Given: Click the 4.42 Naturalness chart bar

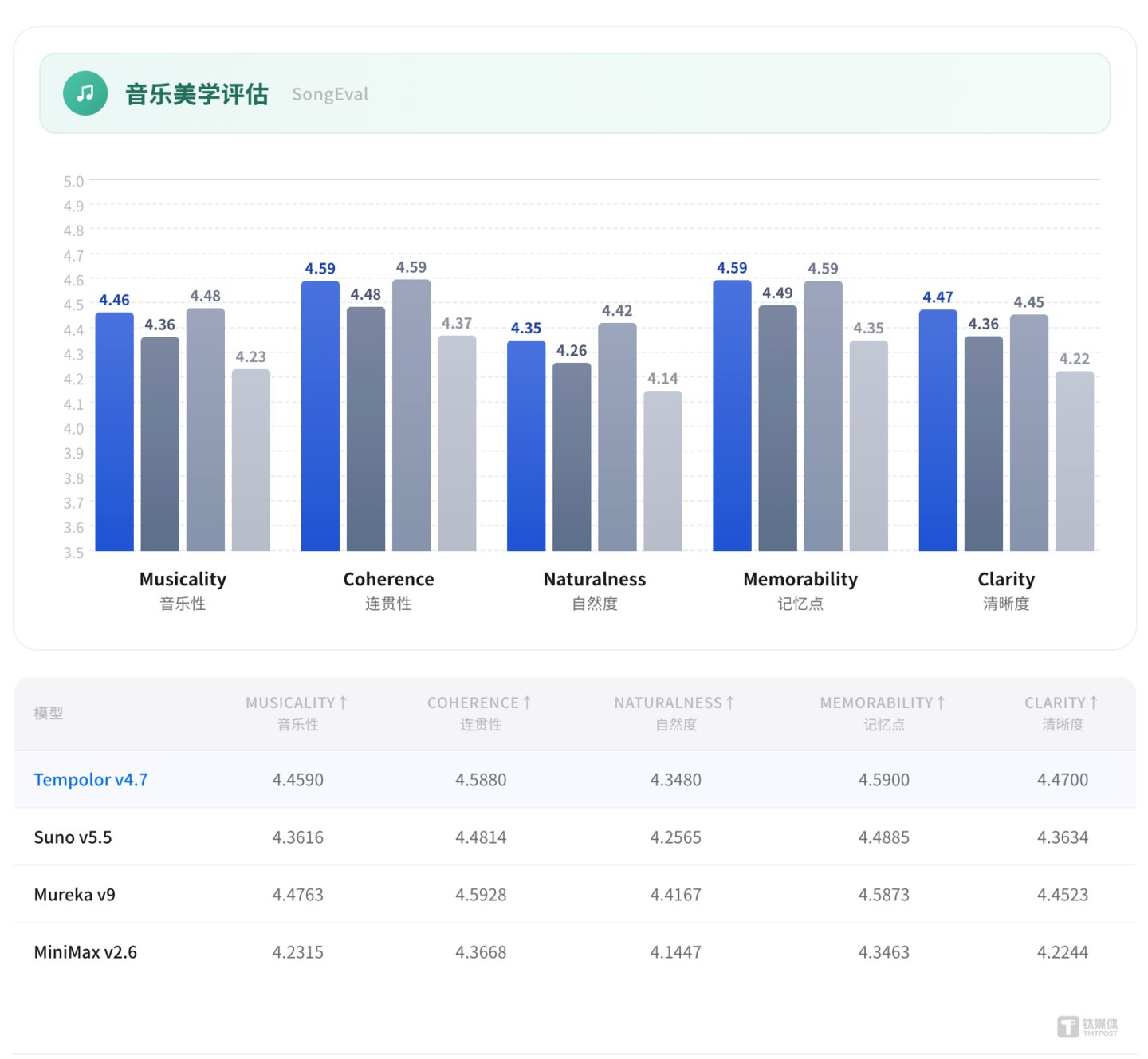Looking at the screenshot, I should pyautogui.click(x=617, y=437).
